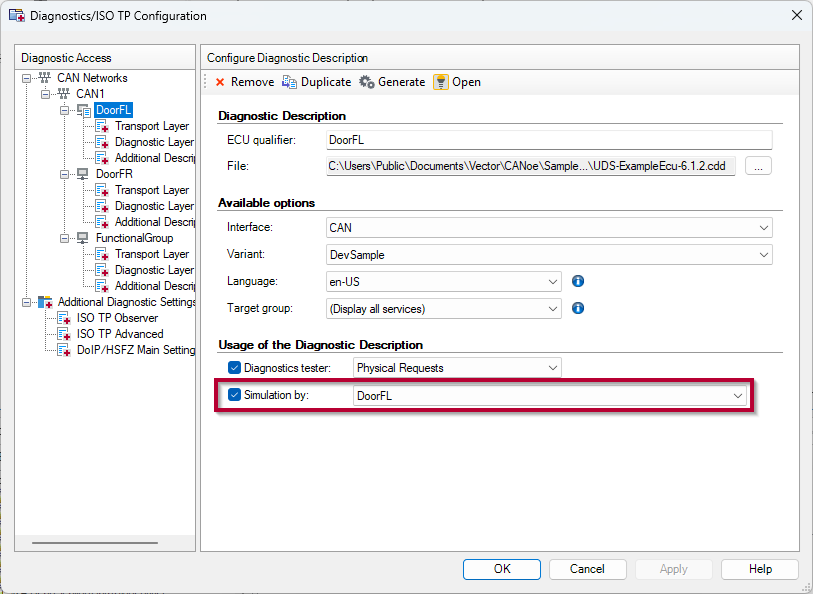Click the Generate gears icon
The height and width of the screenshot is (594, 813).
[367, 82]
